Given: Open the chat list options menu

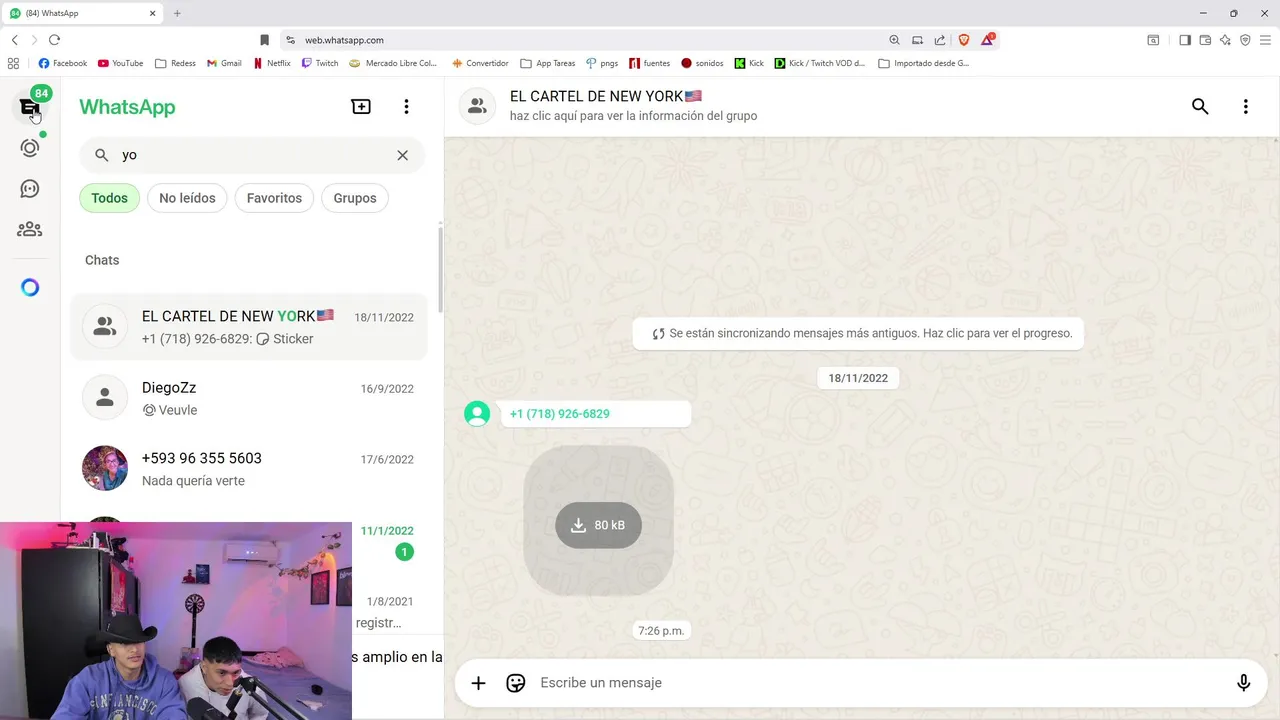Looking at the screenshot, I should pos(406,107).
